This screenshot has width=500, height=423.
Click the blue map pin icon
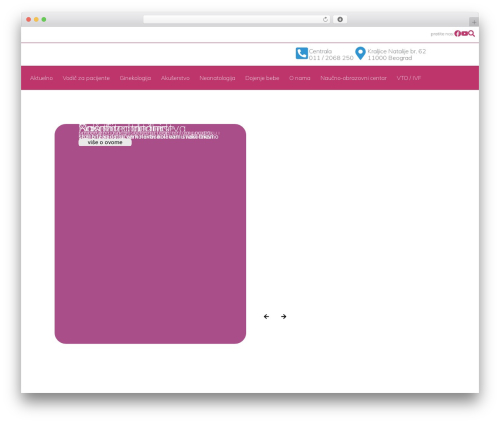(360, 53)
